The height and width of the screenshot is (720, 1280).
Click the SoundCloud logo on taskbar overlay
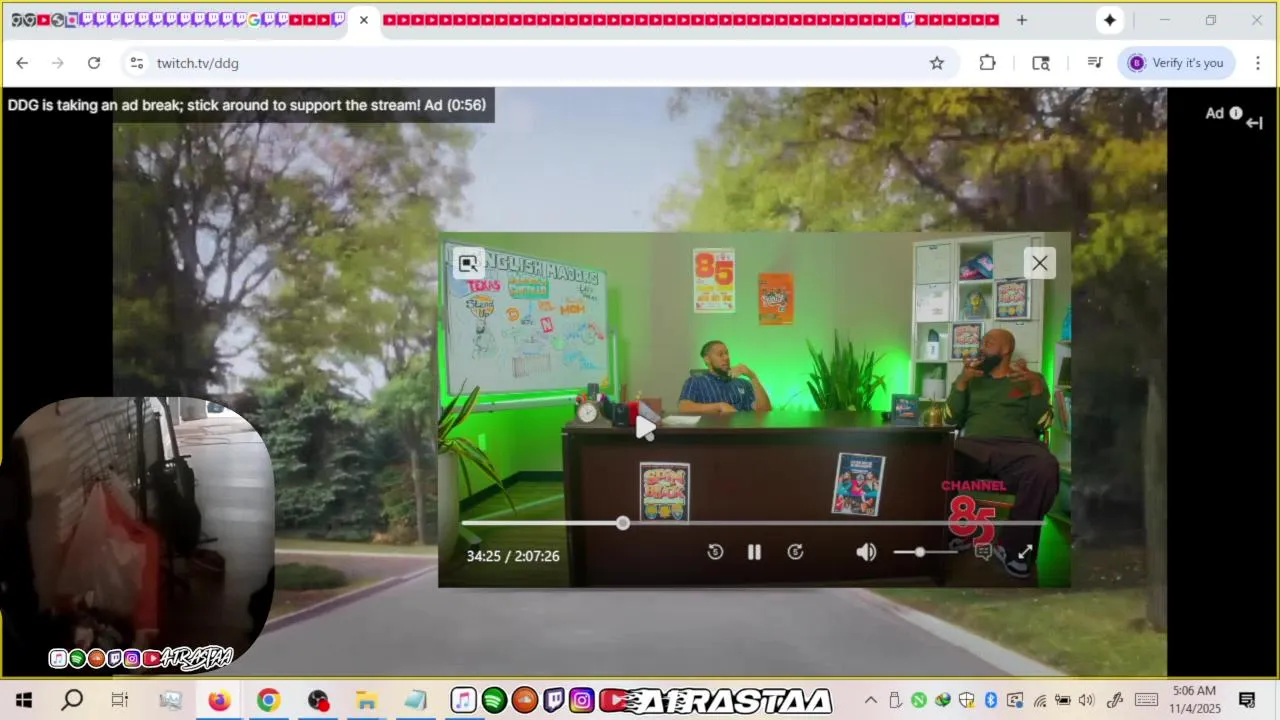(x=524, y=700)
